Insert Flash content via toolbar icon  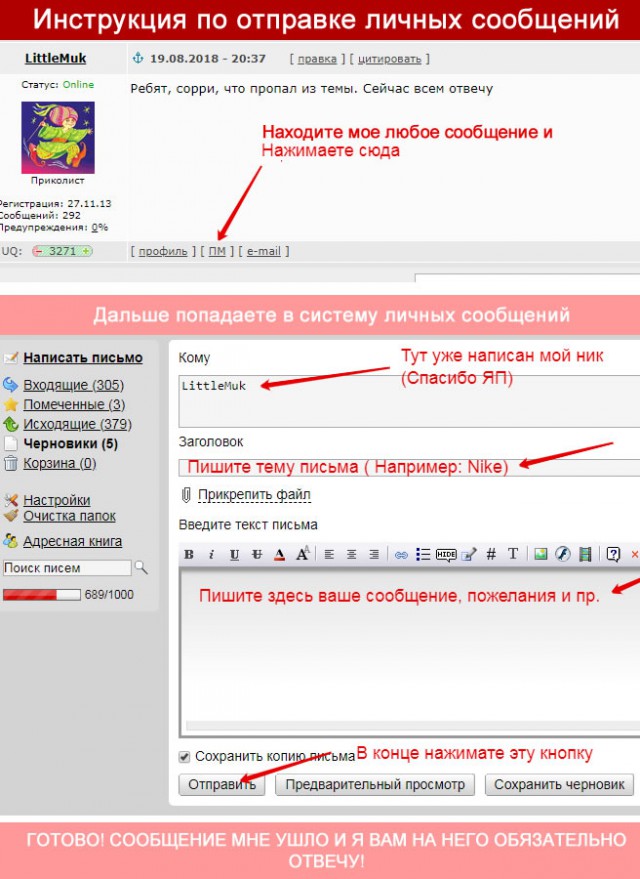pos(563,554)
